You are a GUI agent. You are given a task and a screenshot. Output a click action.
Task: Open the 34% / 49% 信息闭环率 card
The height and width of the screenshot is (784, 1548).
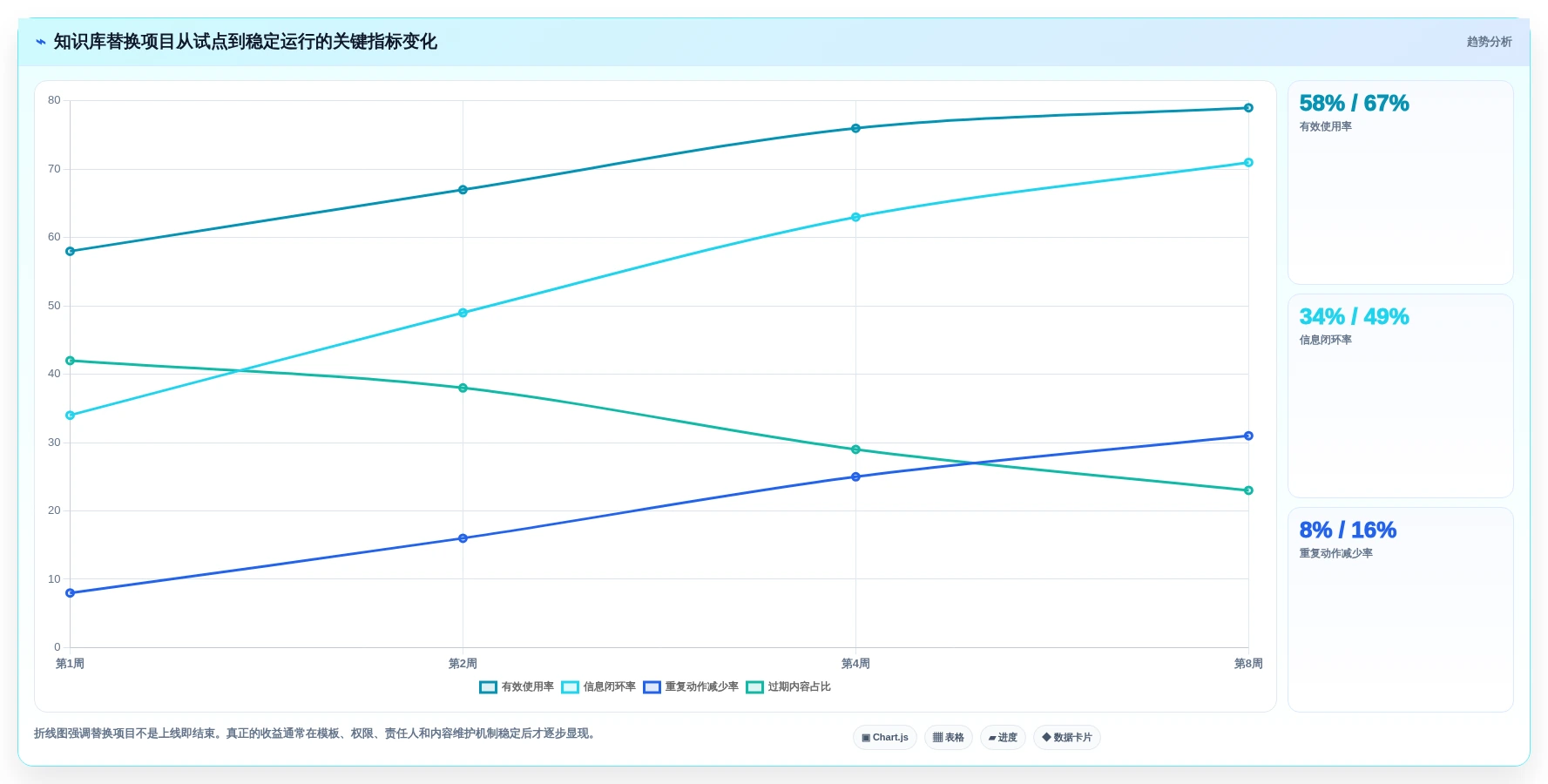(1400, 395)
